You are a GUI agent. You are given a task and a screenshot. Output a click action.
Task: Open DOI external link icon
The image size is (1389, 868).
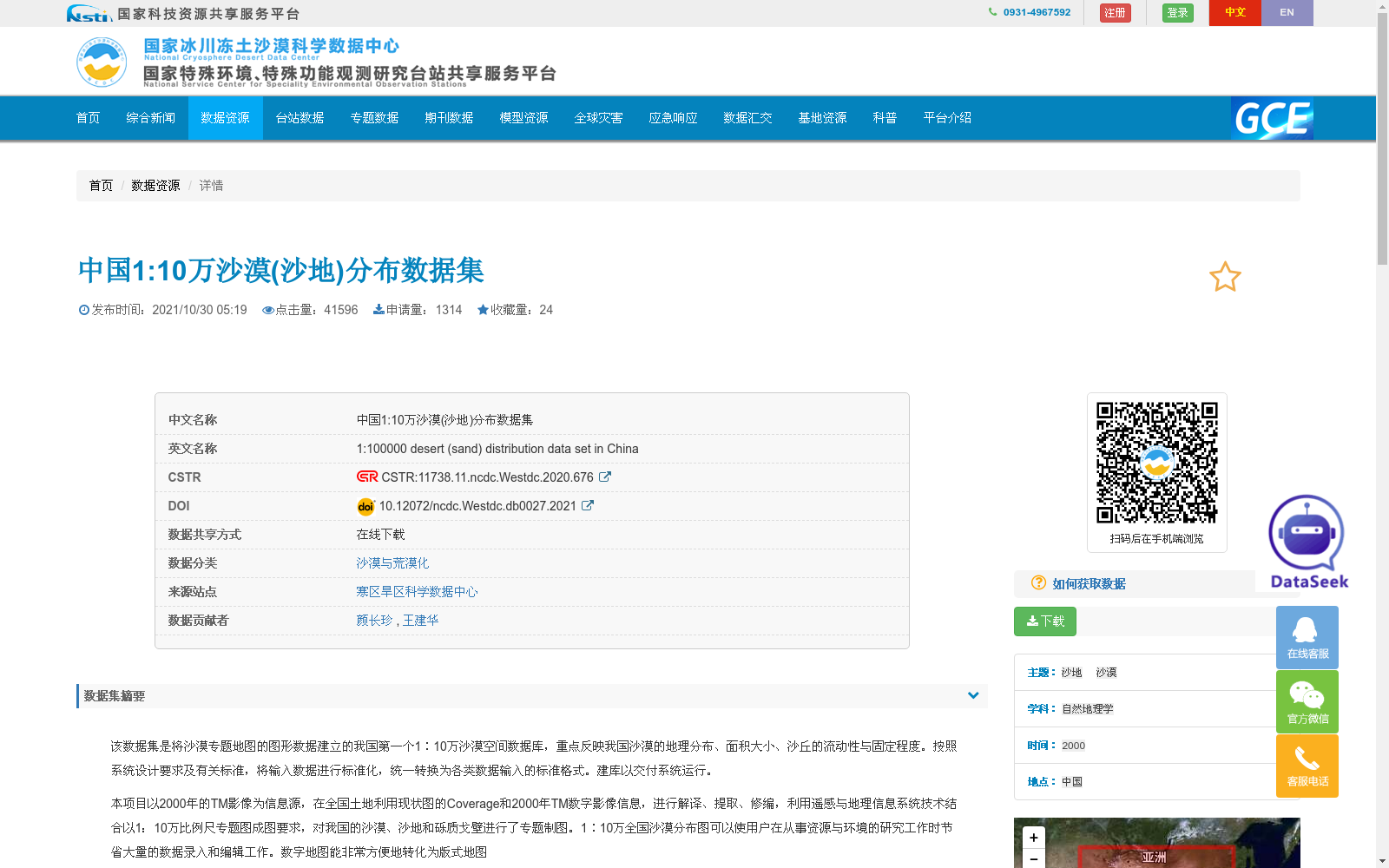[x=588, y=505]
